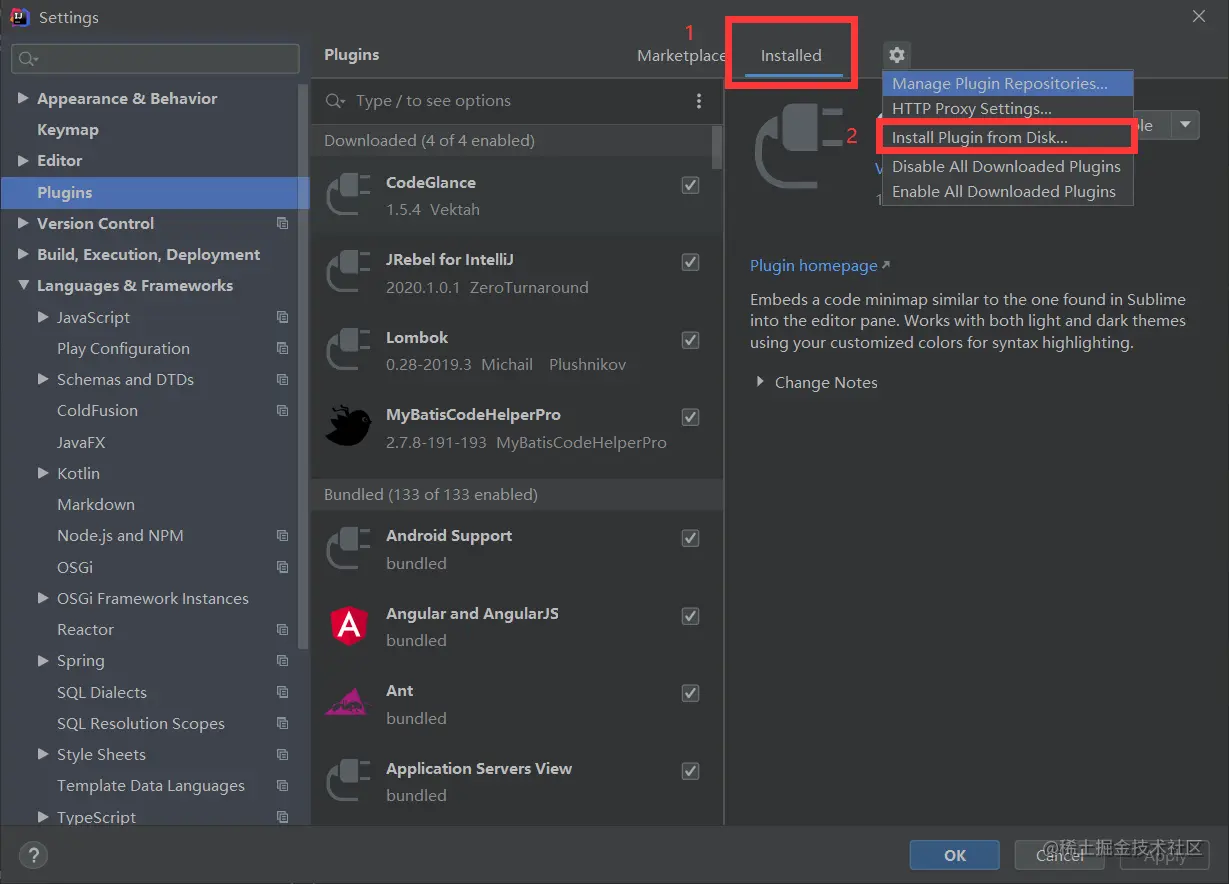Click the Application Servers View plugin icon
The width and height of the screenshot is (1229, 884).
348,781
